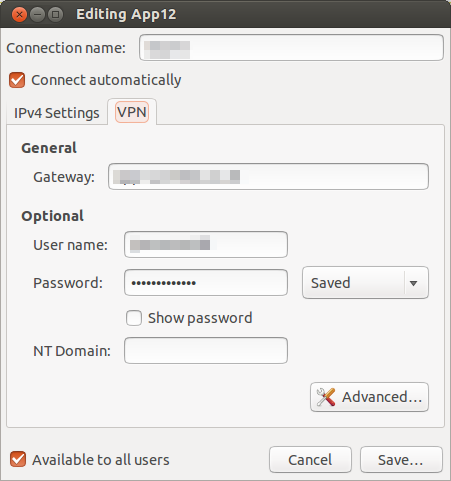Uncheck Available to all users
Image resolution: width=451 pixels, height=481 pixels.
click(18, 459)
